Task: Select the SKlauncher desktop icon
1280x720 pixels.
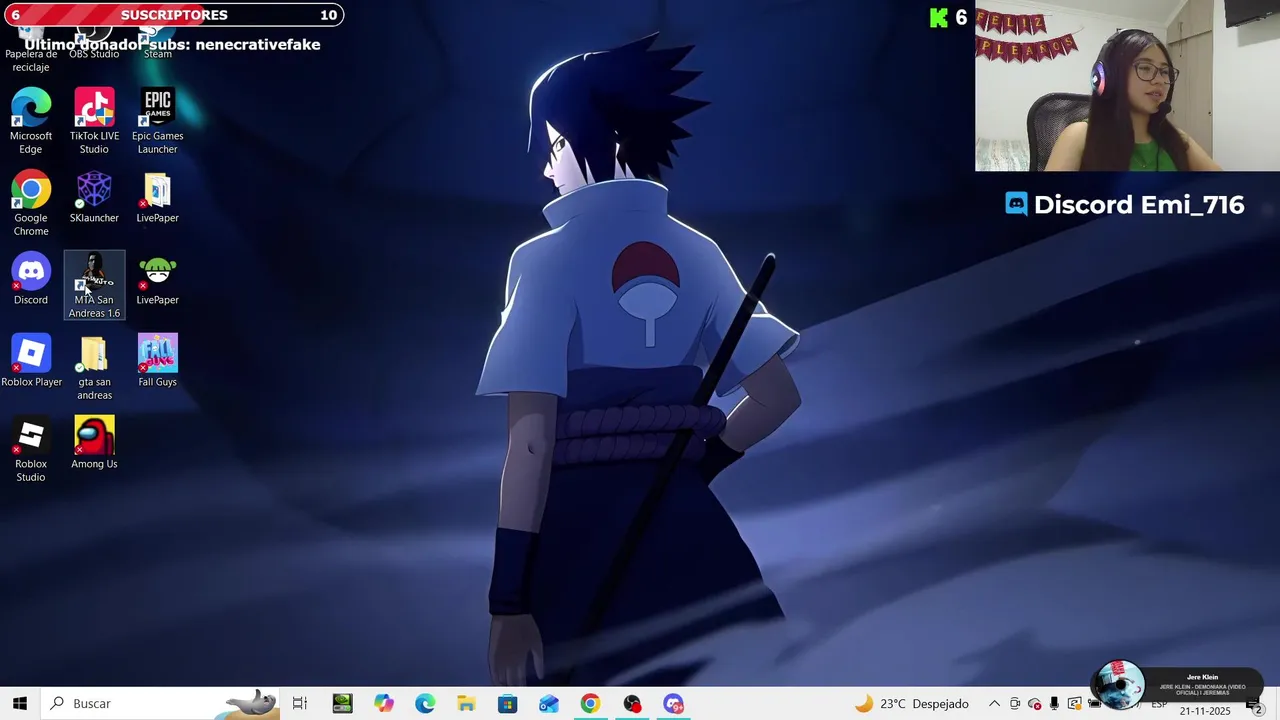Action: [x=94, y=197]
